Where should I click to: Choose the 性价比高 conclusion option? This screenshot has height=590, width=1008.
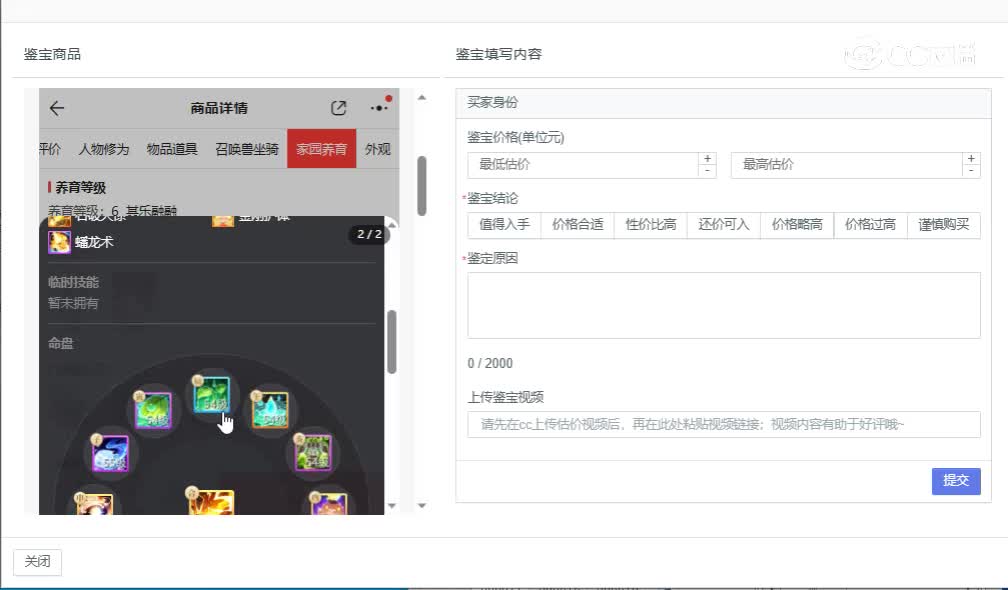pos(651,225)
